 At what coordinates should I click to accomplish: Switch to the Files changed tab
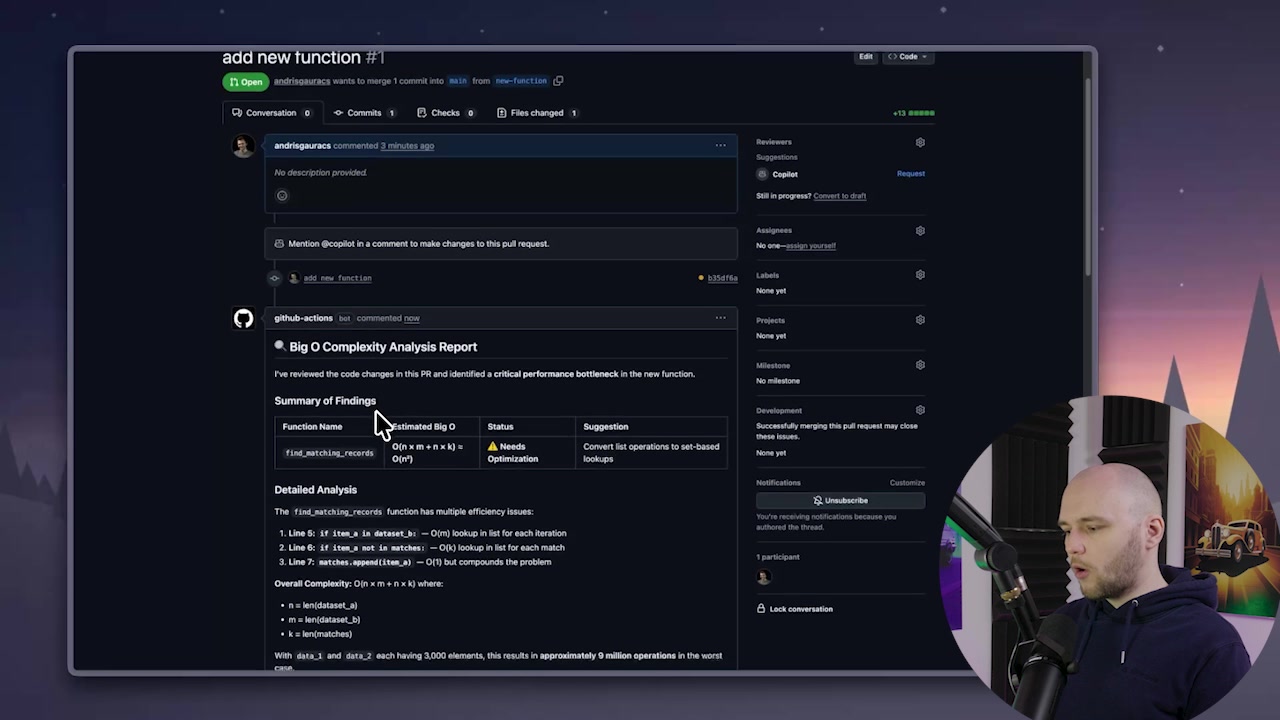[536, 112]
